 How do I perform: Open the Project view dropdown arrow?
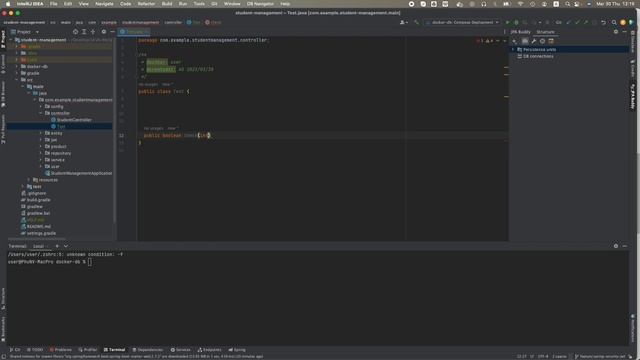(x=37, y=32)
